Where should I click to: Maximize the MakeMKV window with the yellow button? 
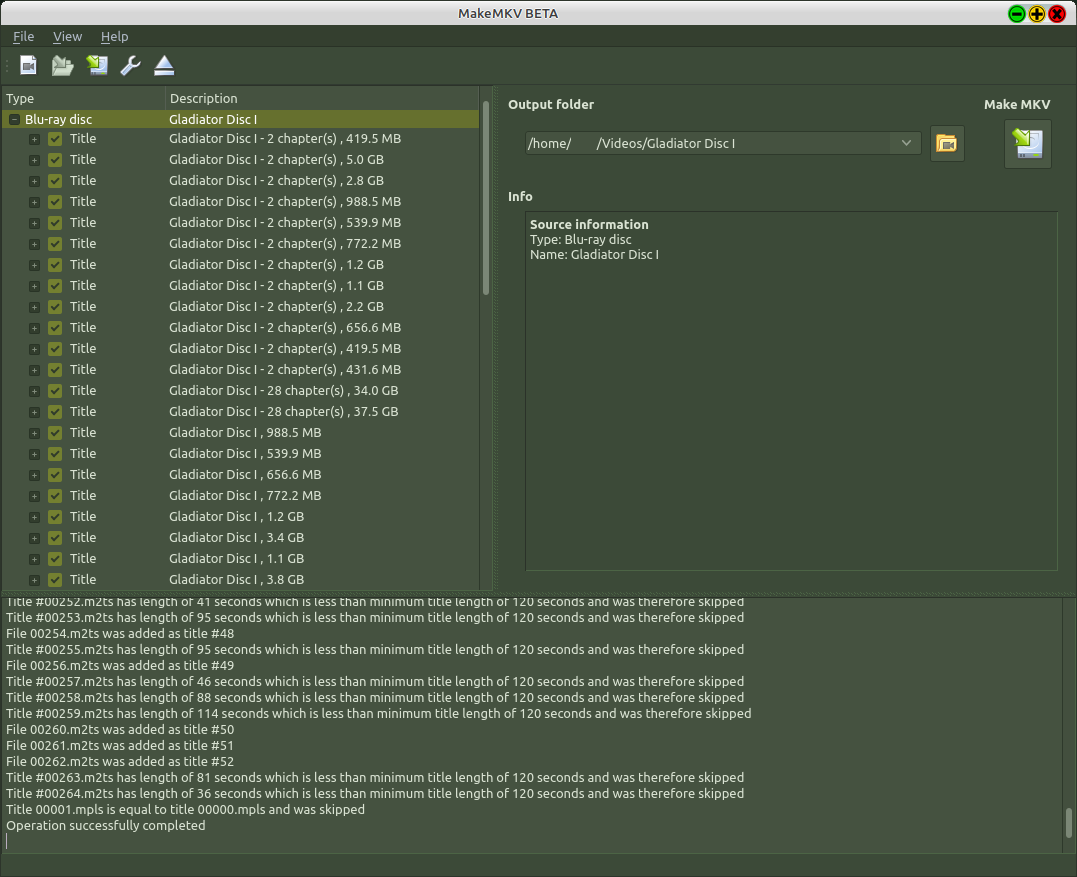pos(1037,14)
